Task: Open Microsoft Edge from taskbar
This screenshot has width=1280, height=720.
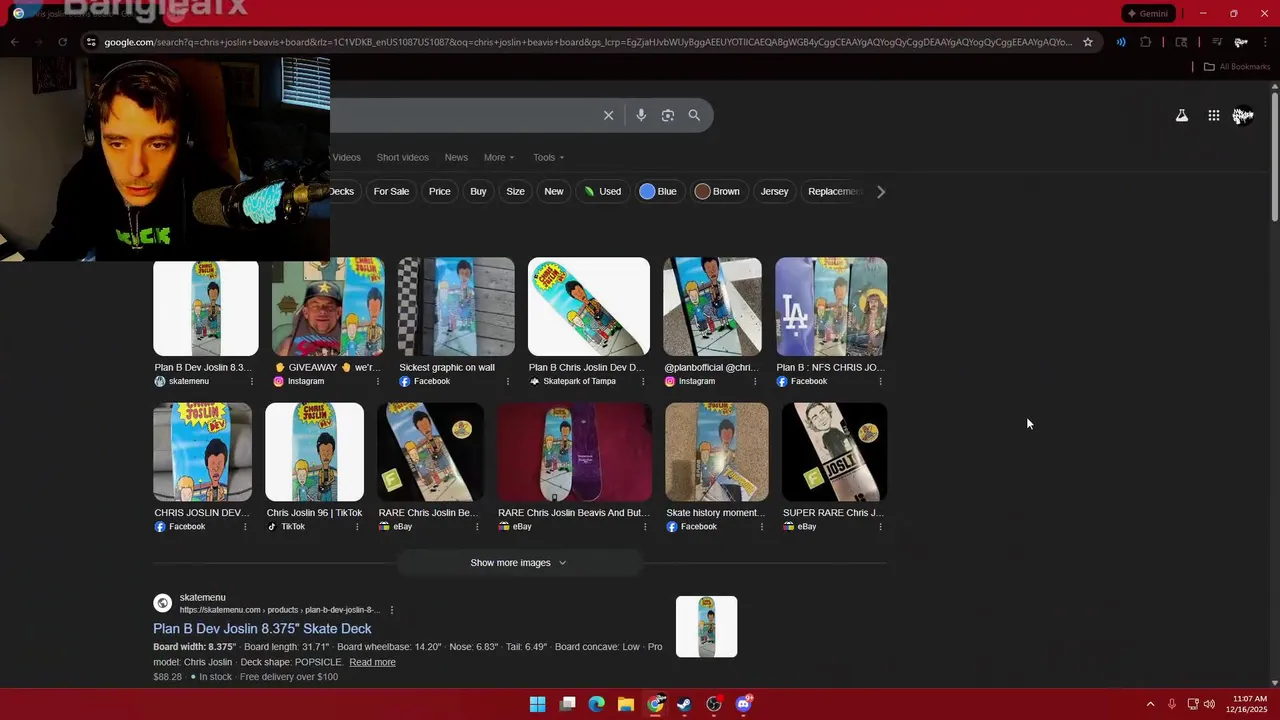Action: coord(596,704)
